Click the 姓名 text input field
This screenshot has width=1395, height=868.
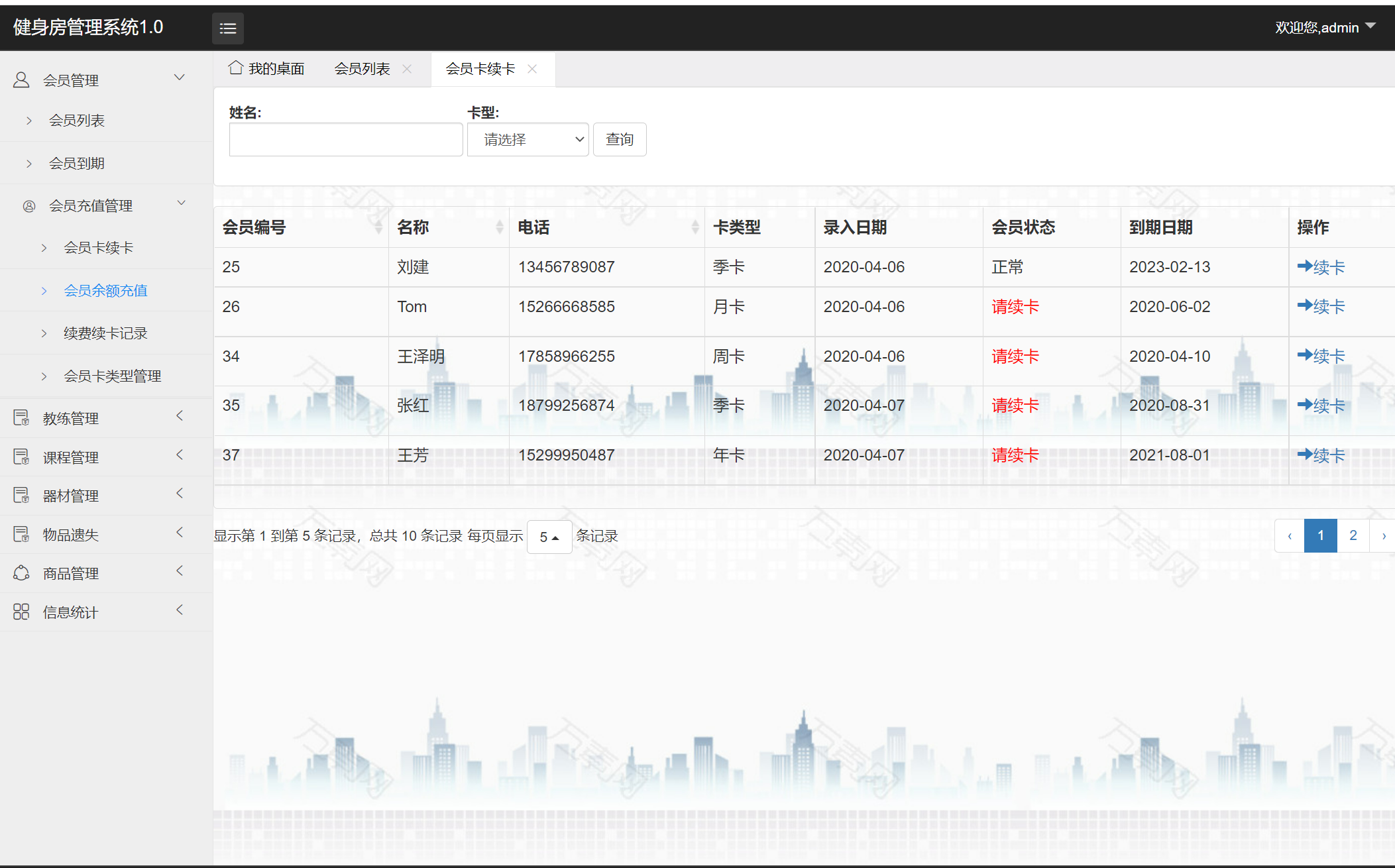pos(345,139)
